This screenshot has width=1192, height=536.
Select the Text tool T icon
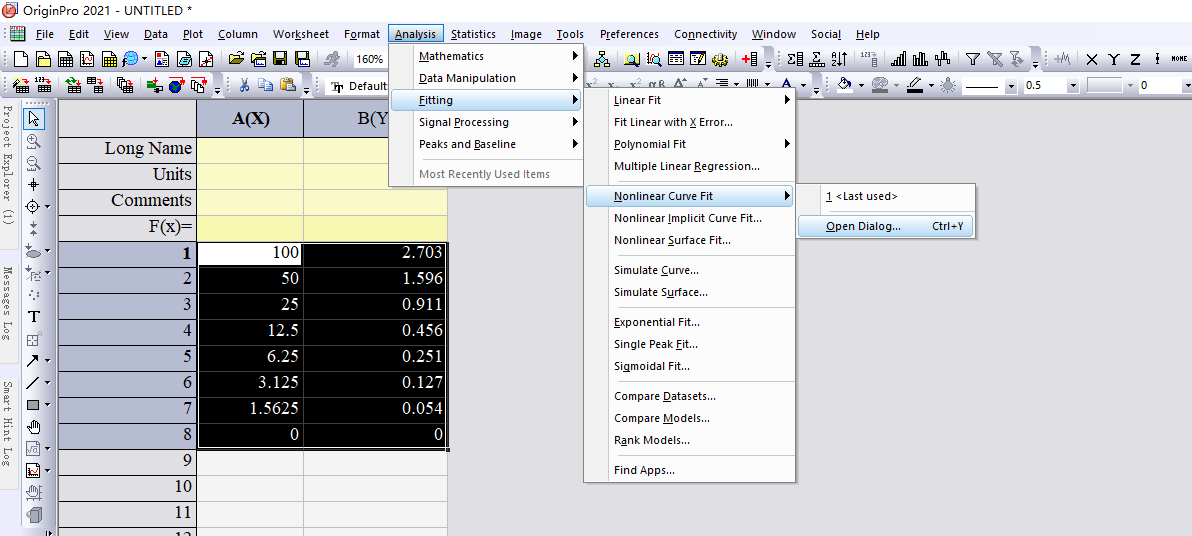tap(33, 316)
